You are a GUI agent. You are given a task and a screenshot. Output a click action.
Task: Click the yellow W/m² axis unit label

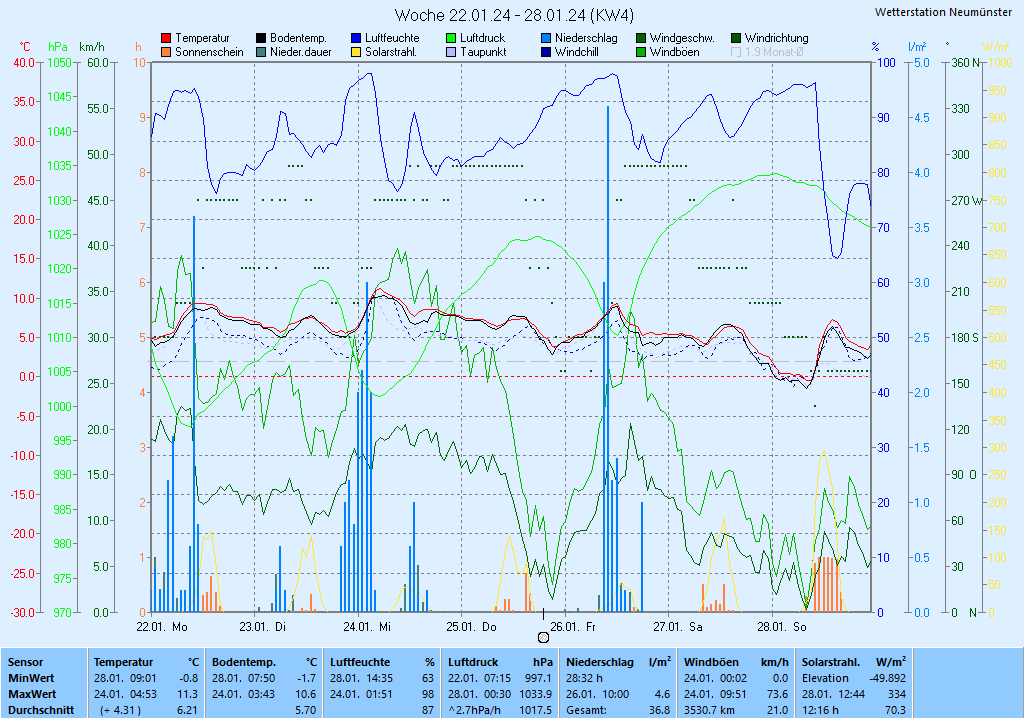tap(996, 47)
